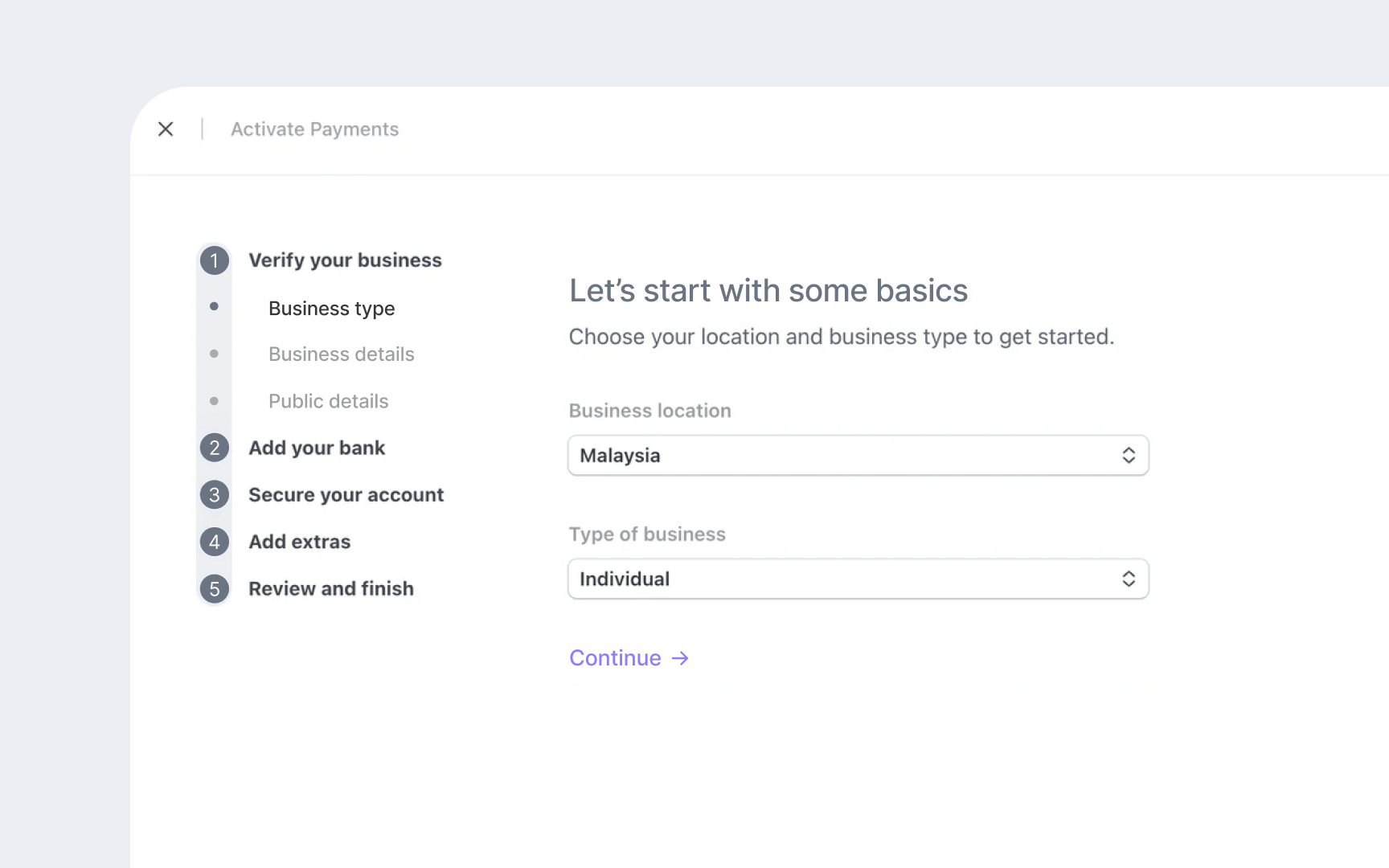Click the step 3 number badge

tap(215, 495)
